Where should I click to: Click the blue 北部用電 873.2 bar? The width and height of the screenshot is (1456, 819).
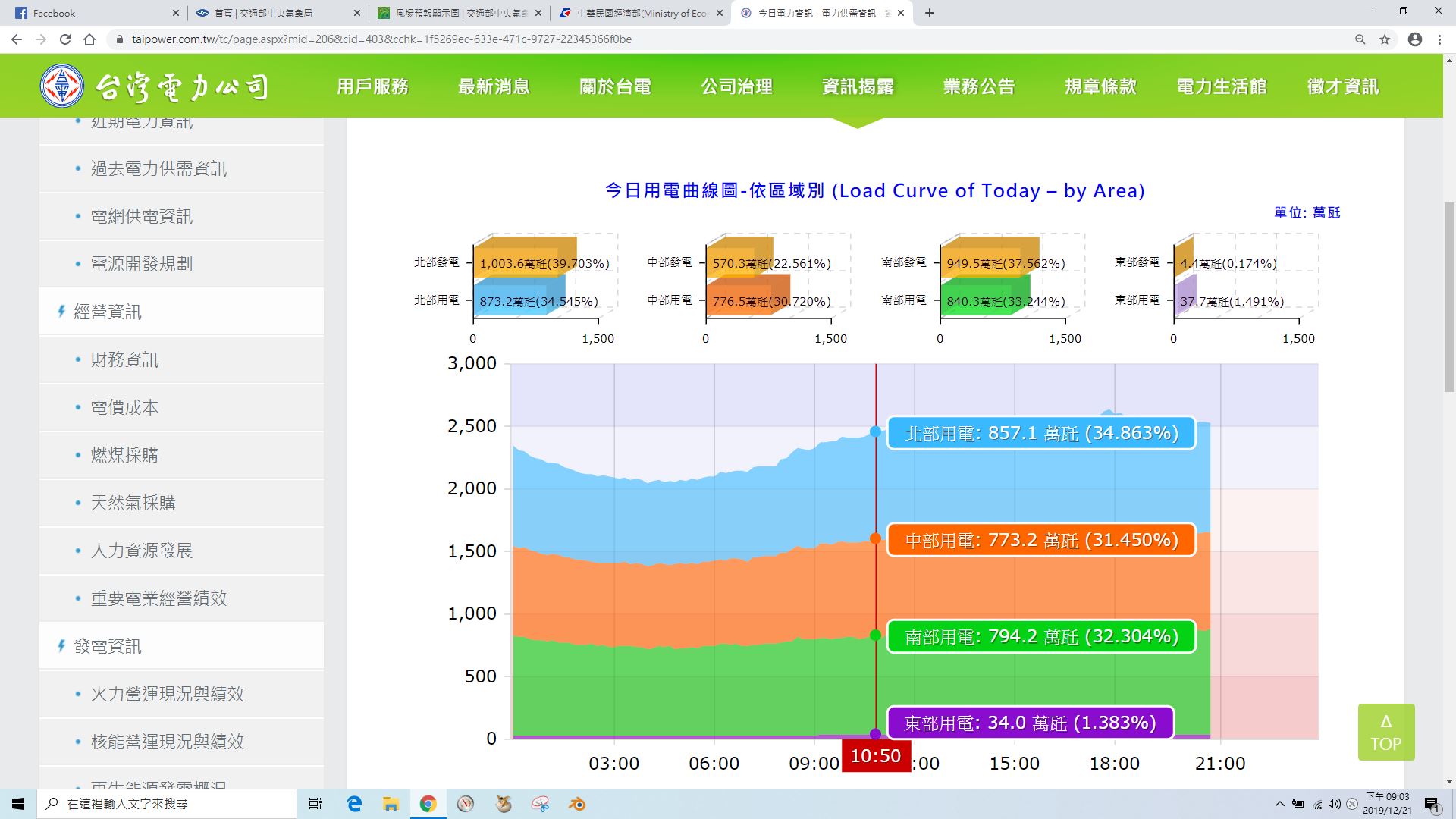520,294
